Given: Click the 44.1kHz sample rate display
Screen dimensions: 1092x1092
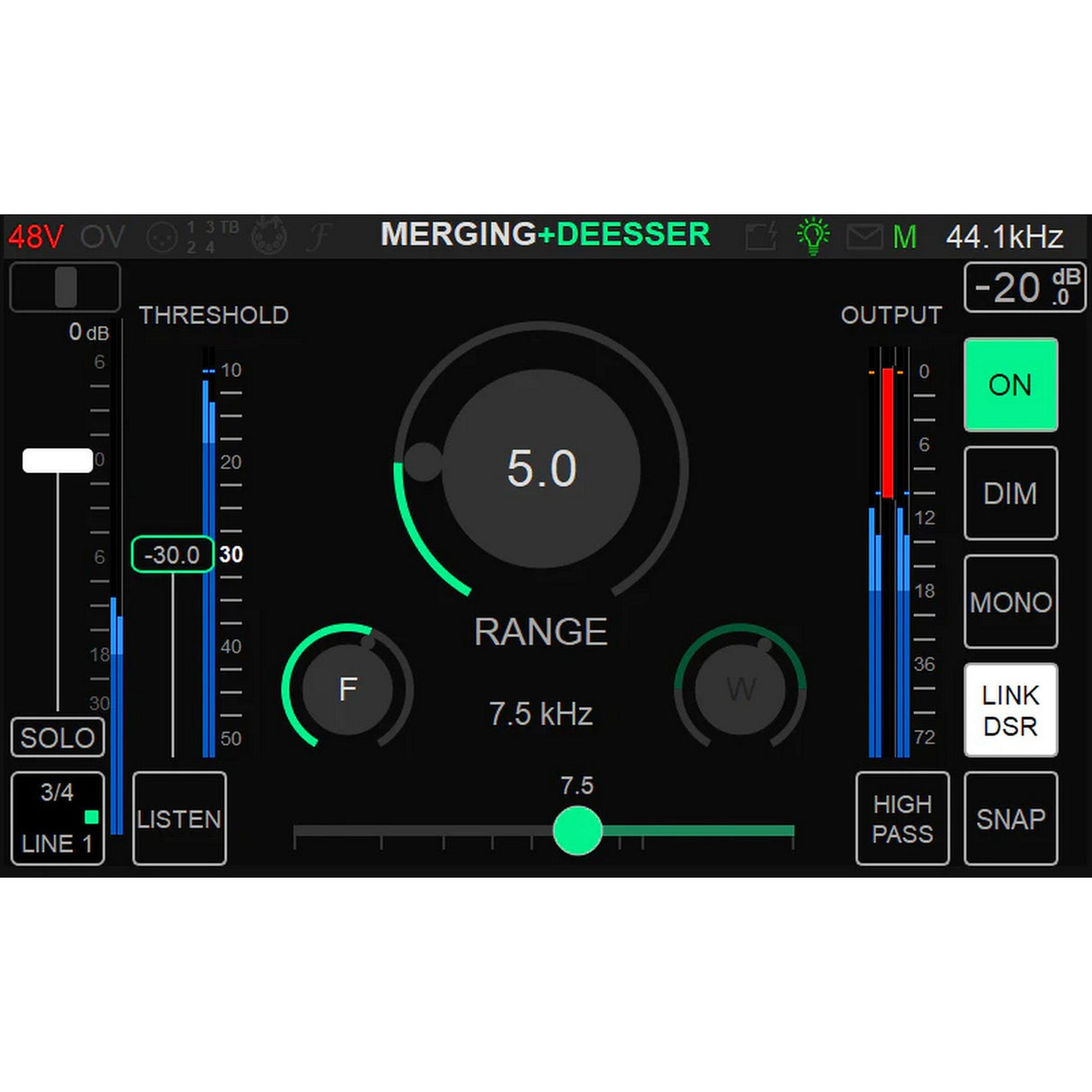Looking at the screenshot, I should click(1007, 237).
